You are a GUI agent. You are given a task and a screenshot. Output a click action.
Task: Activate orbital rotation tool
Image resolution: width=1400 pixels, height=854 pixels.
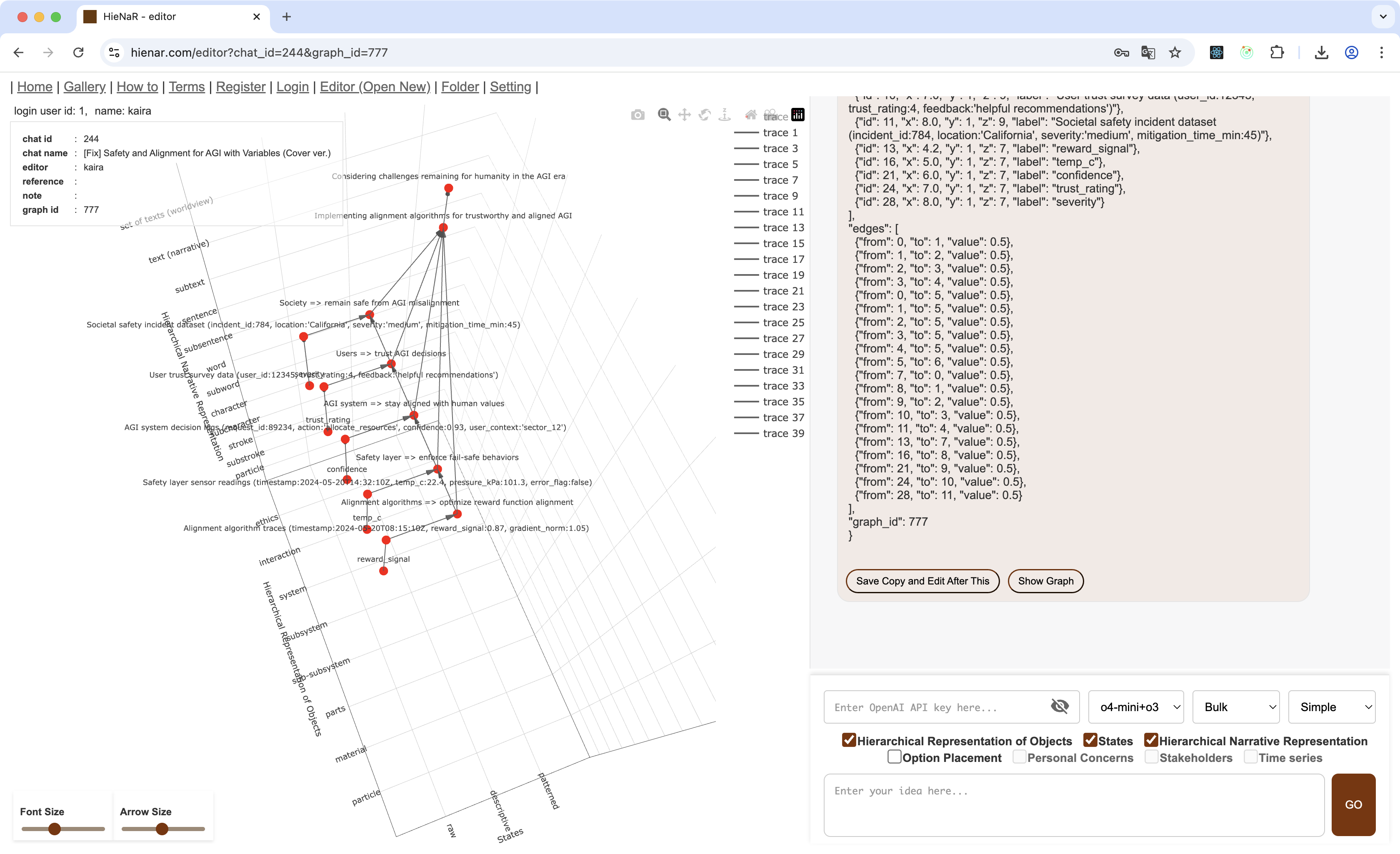[x=705, y=115]
